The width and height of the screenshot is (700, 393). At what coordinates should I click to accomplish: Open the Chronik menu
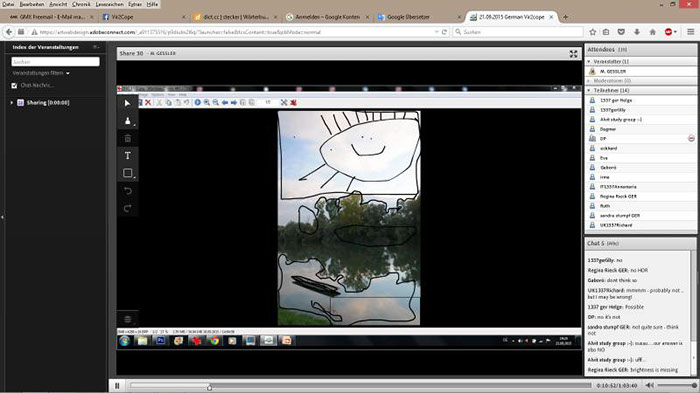point(81,4)
